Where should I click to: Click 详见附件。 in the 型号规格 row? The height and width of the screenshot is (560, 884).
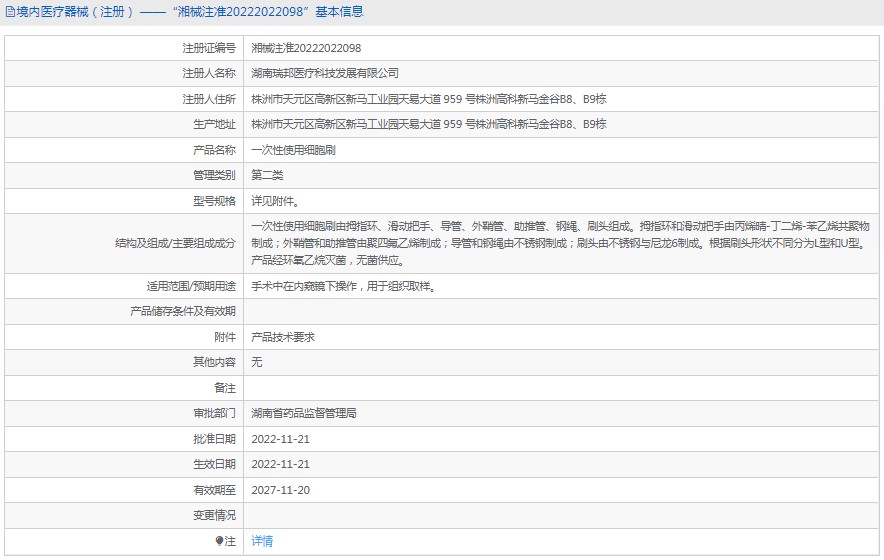coord(274,201)
